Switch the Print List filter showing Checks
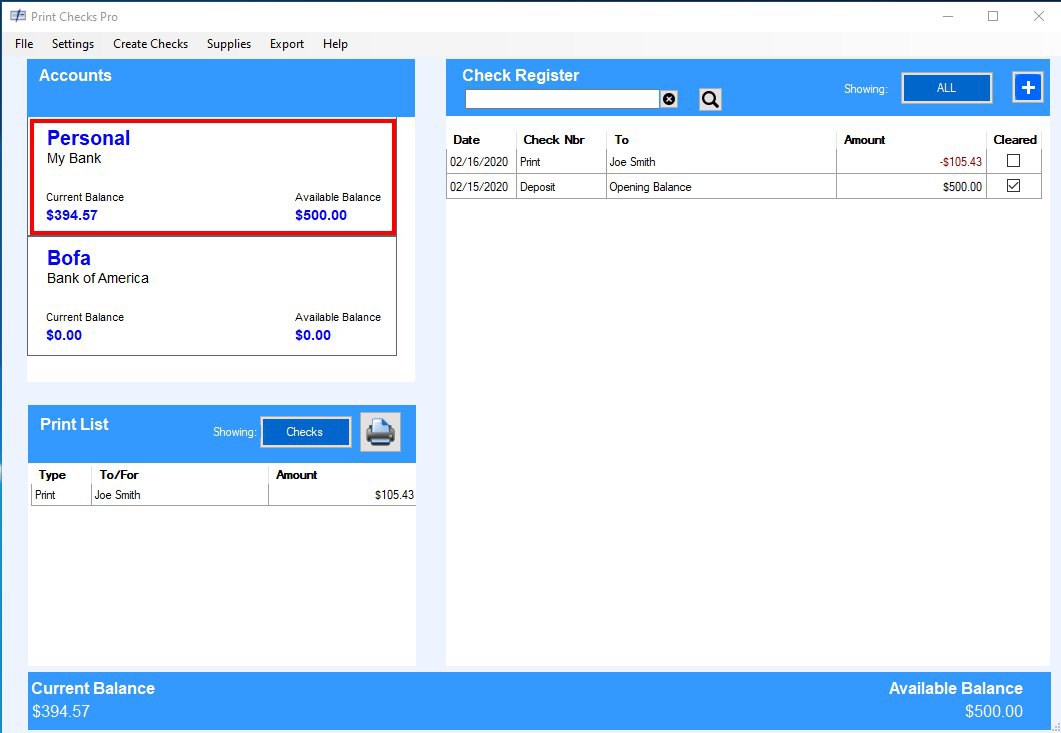This screenshot has width=1061, height=733. (305, 432)
